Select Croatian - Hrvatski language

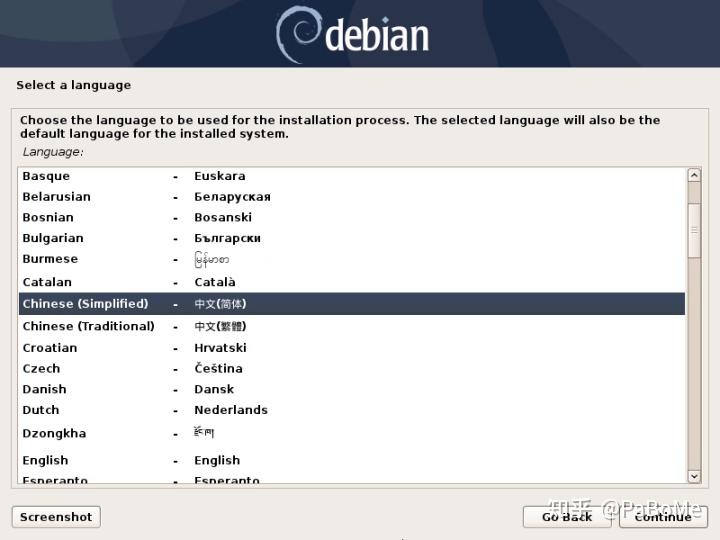(x=352, y=348)
